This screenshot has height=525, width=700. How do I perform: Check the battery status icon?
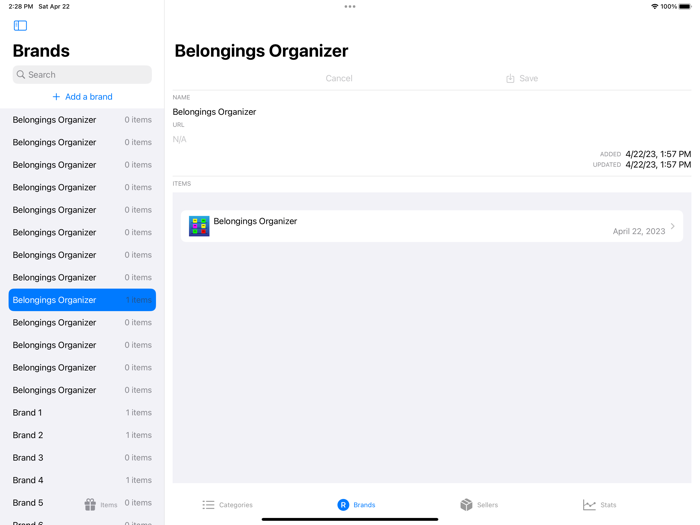pyautogui.click(x=685, y=6)
